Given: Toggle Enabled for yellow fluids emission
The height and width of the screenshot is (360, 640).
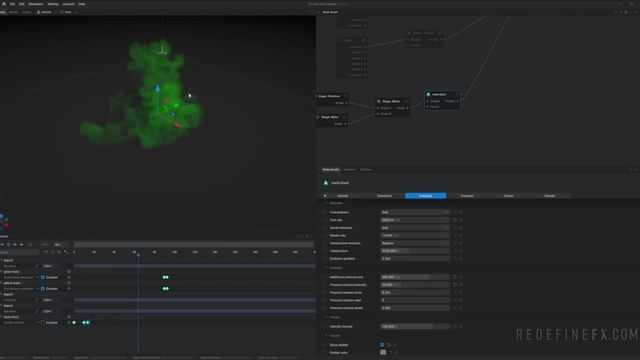Looking at the screenshot, I should click(x=42, y=289).
